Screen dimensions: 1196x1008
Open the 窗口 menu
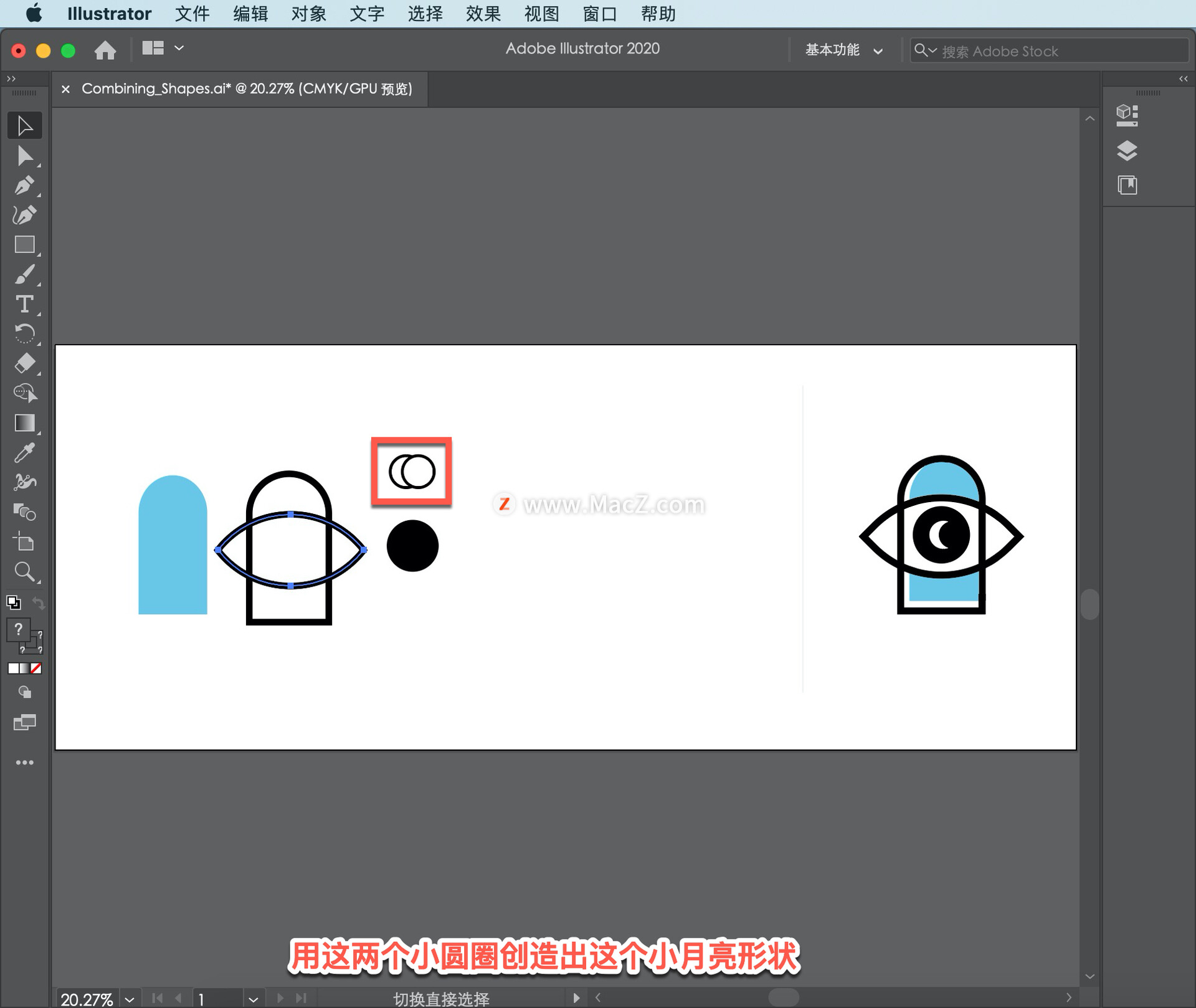click(599, 14)
